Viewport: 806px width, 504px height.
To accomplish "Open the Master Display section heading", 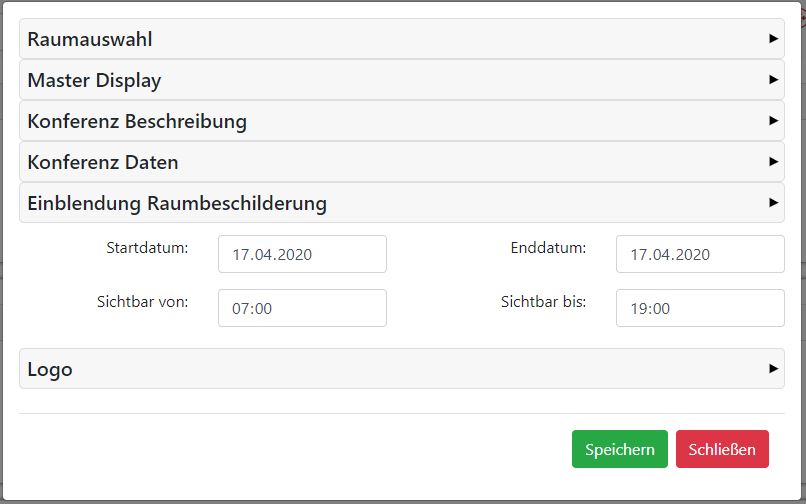I will (94, 81).
